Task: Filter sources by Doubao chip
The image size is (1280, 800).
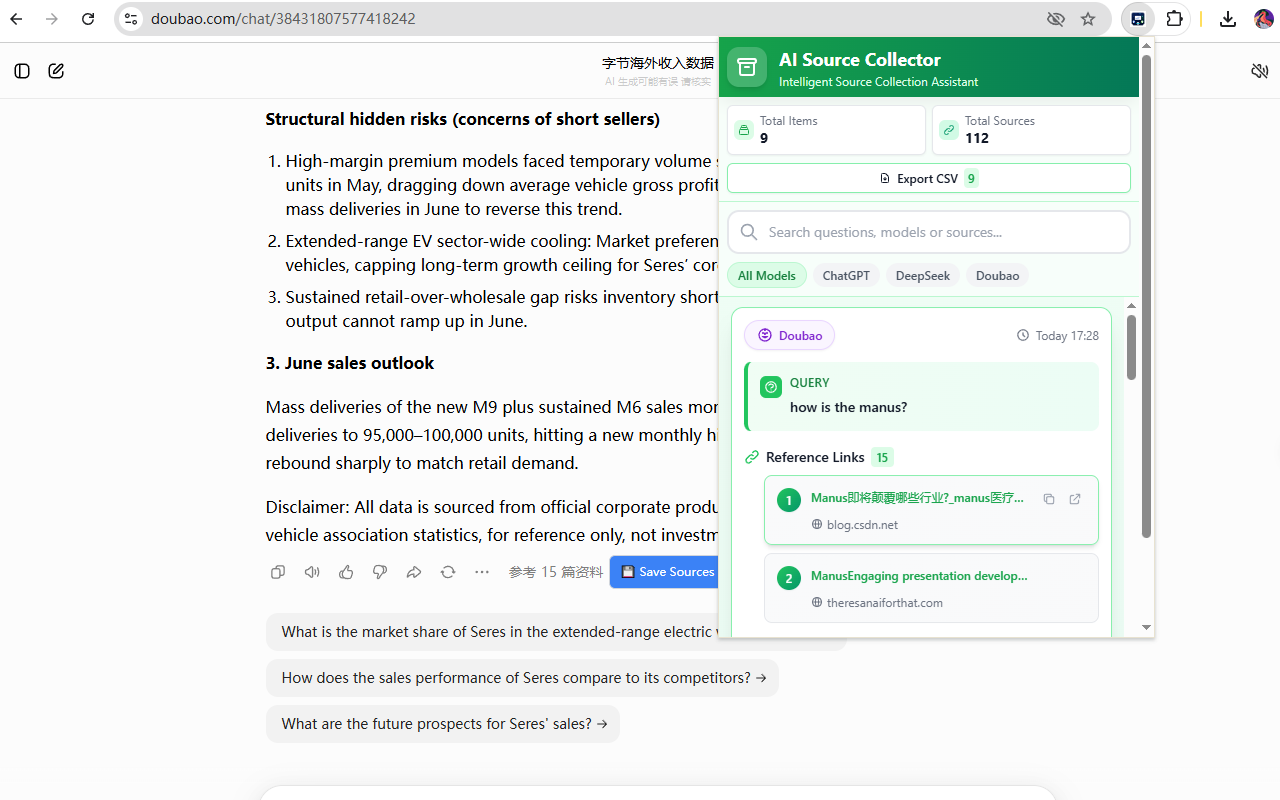Action: [998, 275]
